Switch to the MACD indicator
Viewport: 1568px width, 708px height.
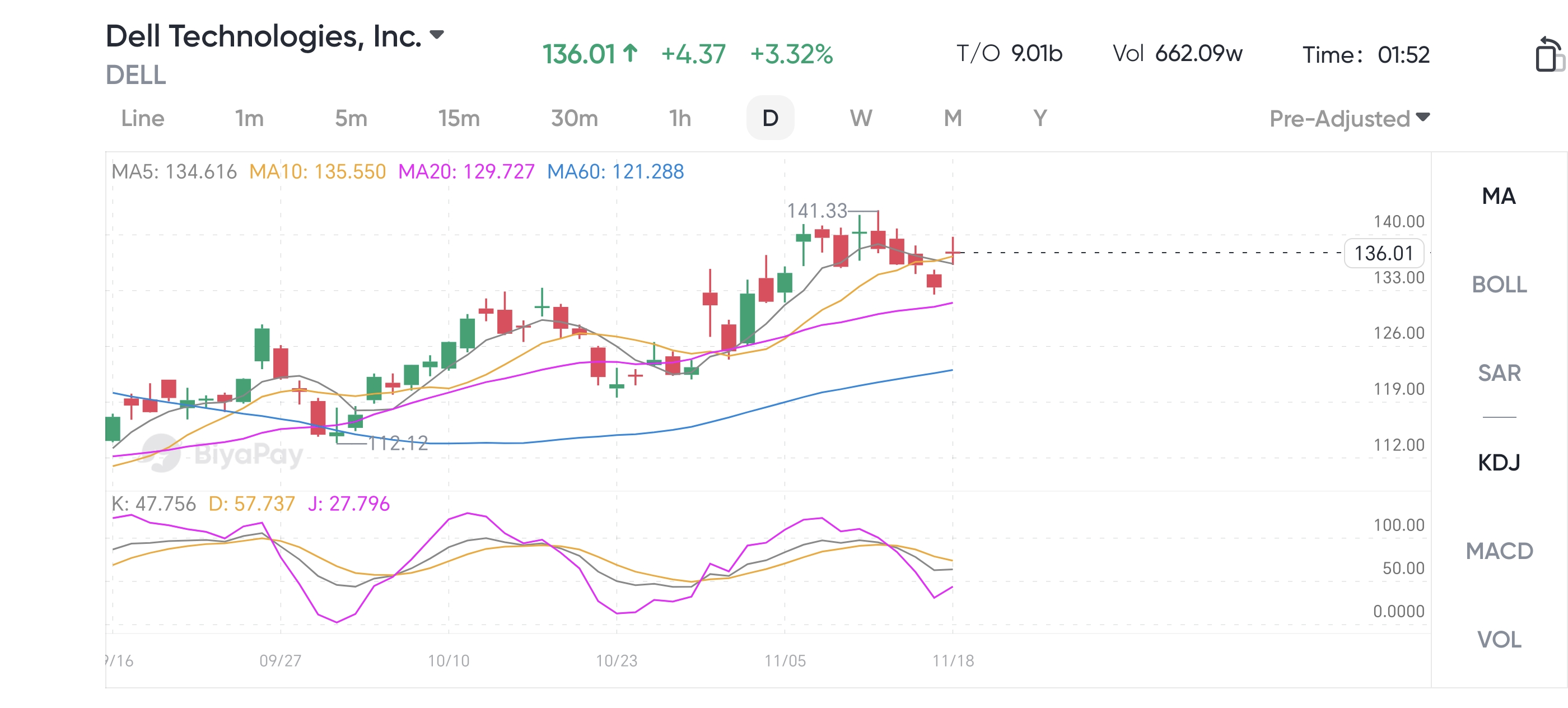(x=1499, y=551)
